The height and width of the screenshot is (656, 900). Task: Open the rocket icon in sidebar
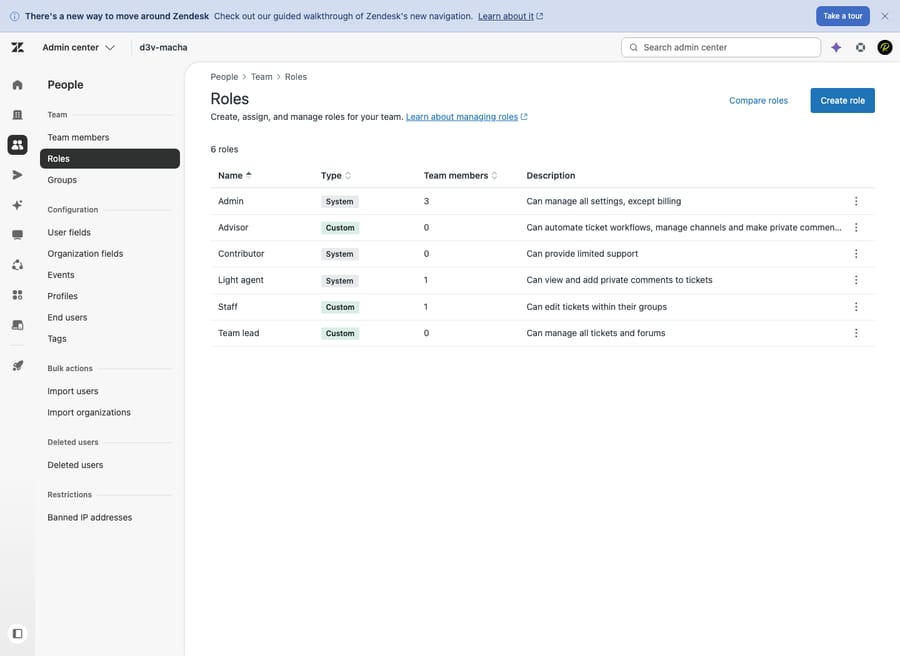(x=17, y=366)
